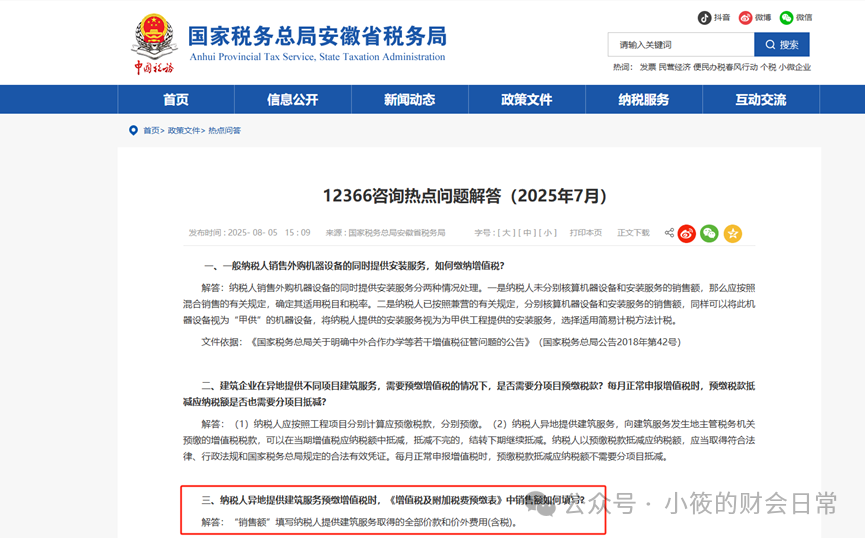This screenshot has height=538, width=865.
Task: Open the Weibo (微博) icon in header
Action: [x=745, y=18]
